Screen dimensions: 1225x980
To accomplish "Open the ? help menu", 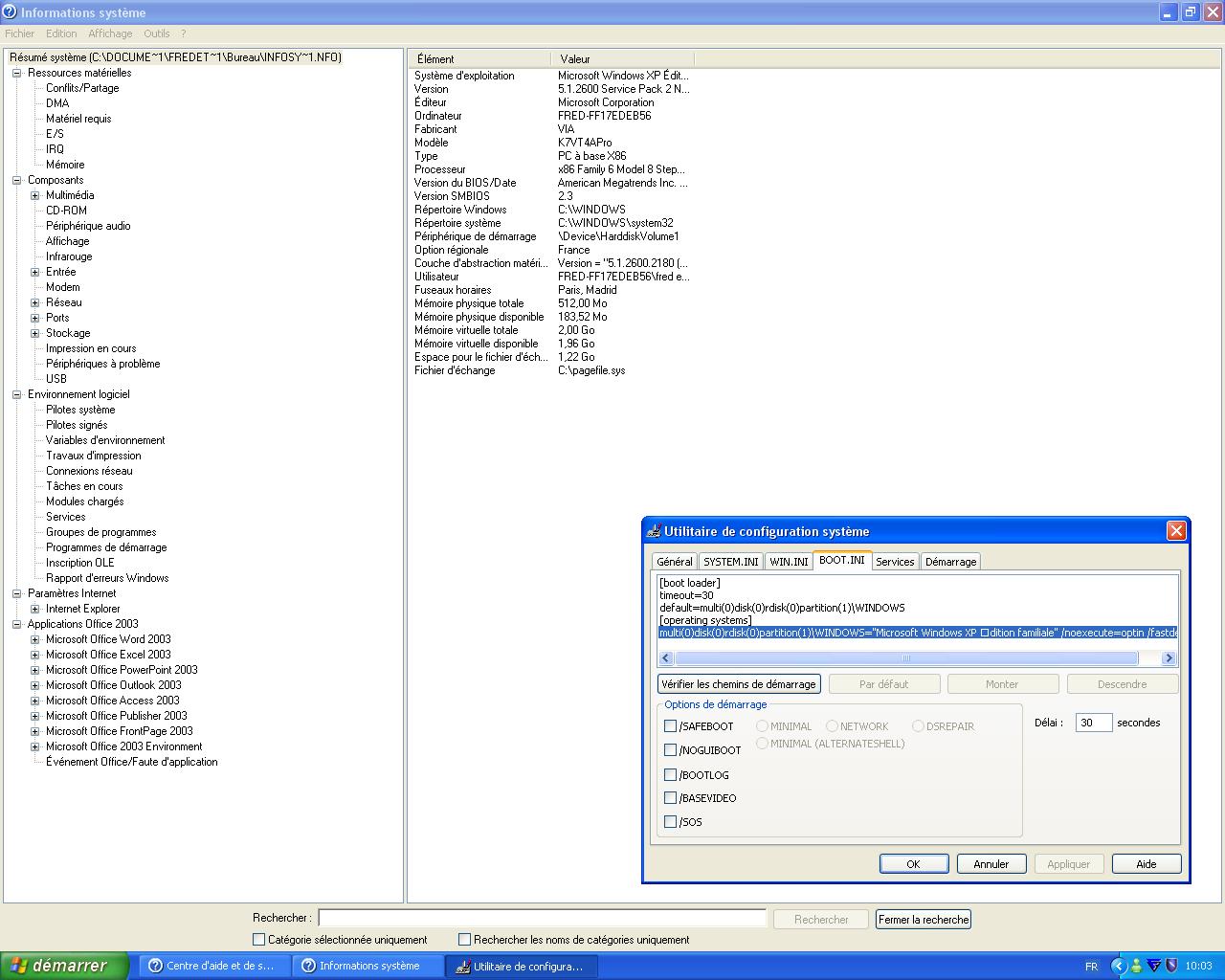I will tap(183, 33).
